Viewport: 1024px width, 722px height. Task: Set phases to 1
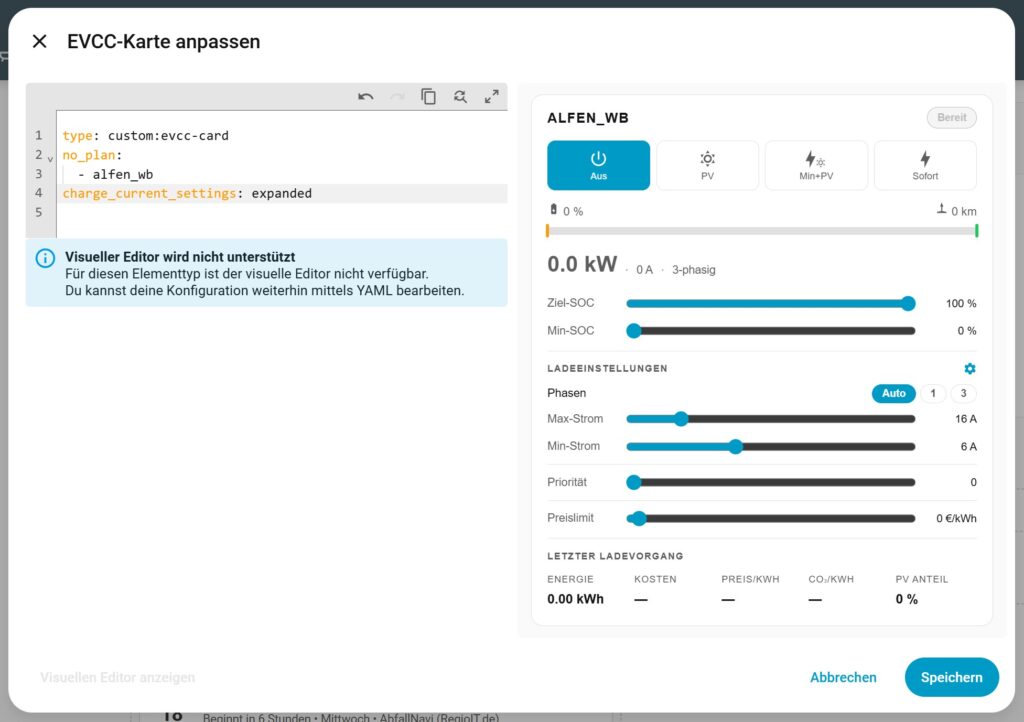932,393
